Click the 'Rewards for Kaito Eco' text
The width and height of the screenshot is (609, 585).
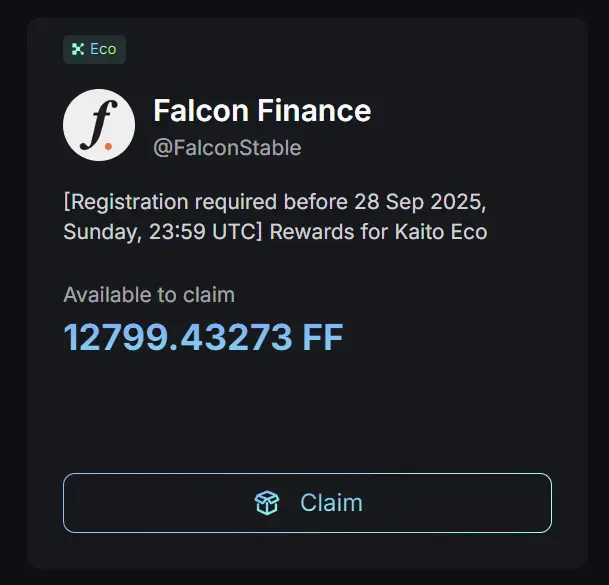378,232
